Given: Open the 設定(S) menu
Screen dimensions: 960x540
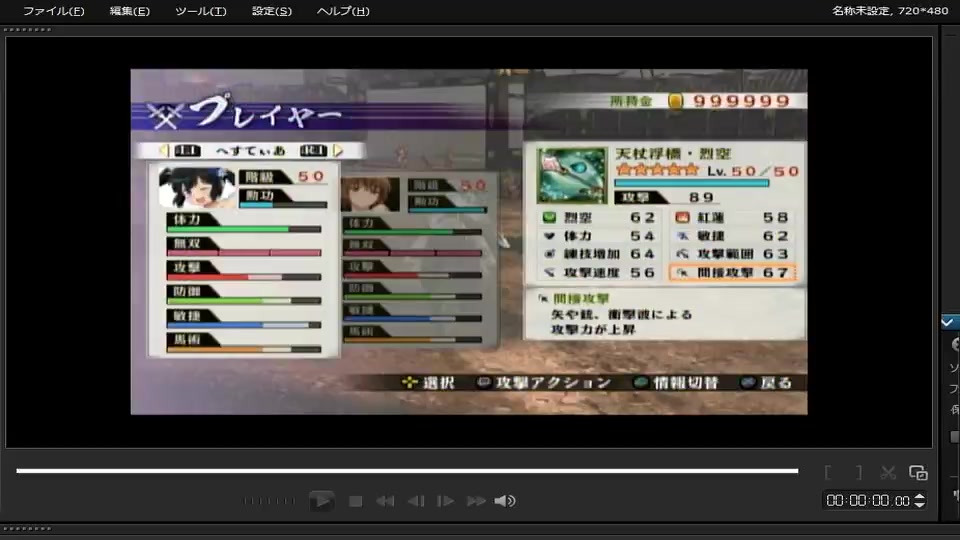Looking at the screenshot, I should pos(272,11).
